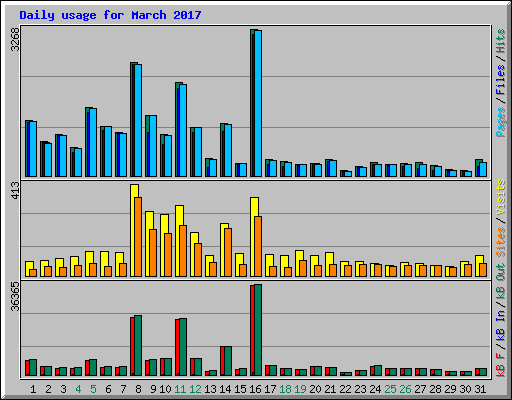Click day 16 orange sites bar in middle chart
Image resolution: width=512 pixels, height=400 pixels.
pyautogui.click(x=258, y=246)
